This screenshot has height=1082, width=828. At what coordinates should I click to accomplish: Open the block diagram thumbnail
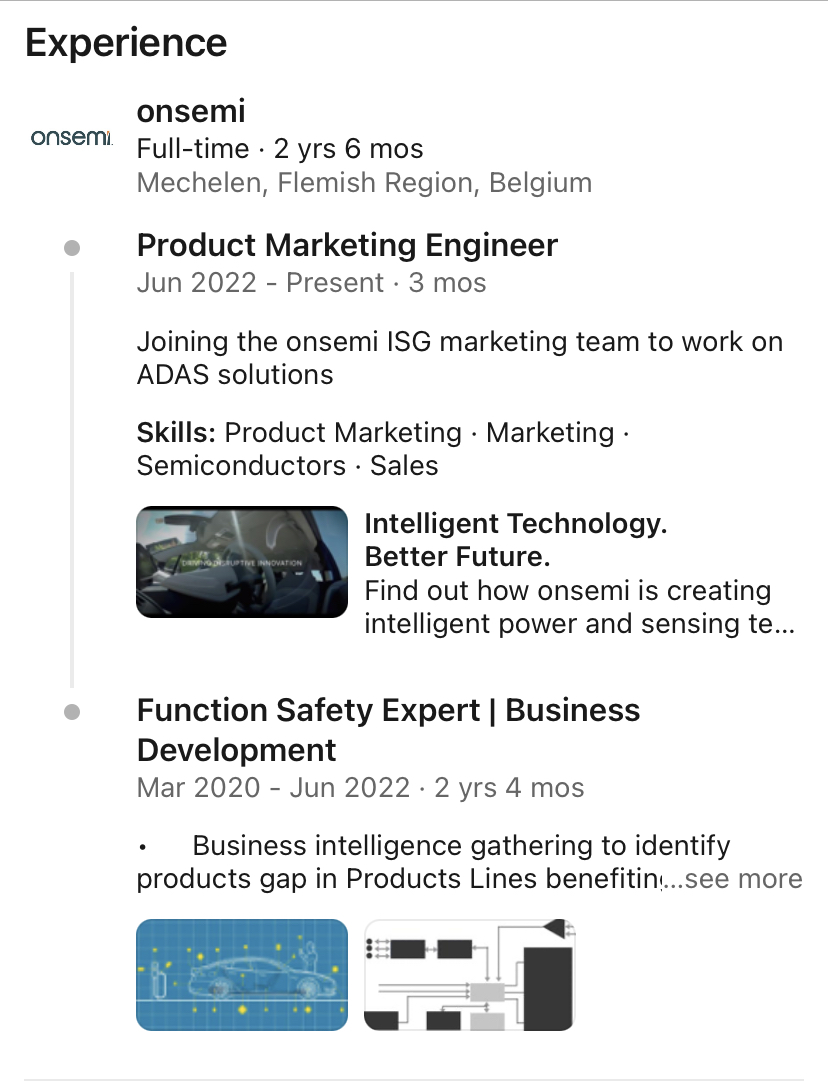[x=469, y=975]
